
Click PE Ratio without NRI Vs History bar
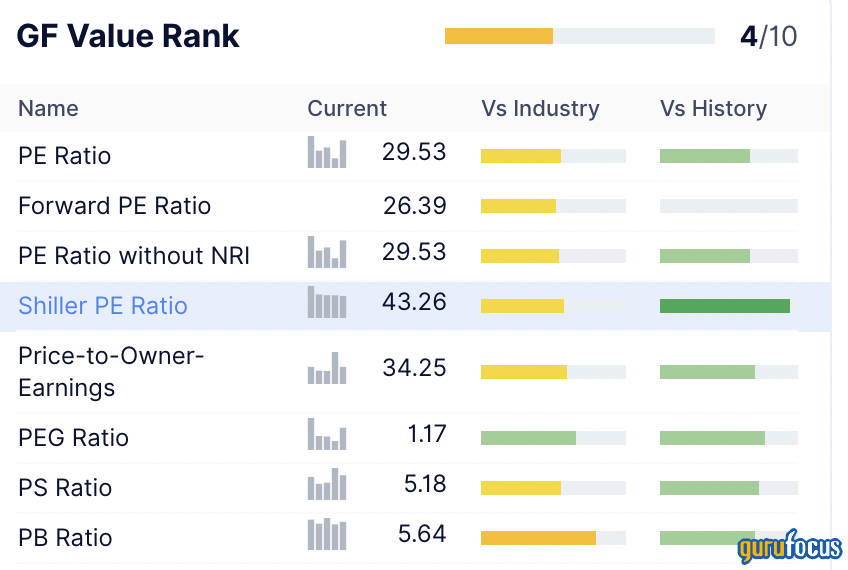coord(728,256)
